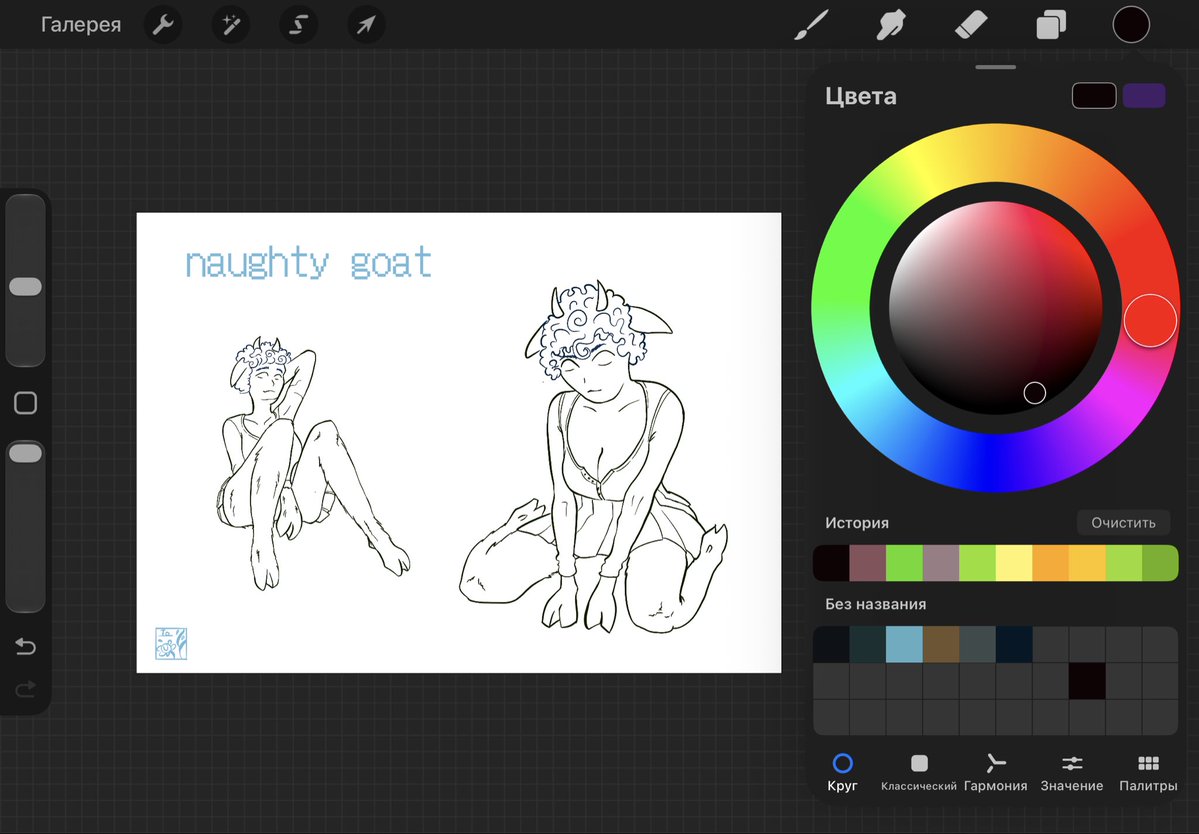This screenshot has height=834, width=1199.
Task: Select the Eraser tool
Action: click(972, 24)
